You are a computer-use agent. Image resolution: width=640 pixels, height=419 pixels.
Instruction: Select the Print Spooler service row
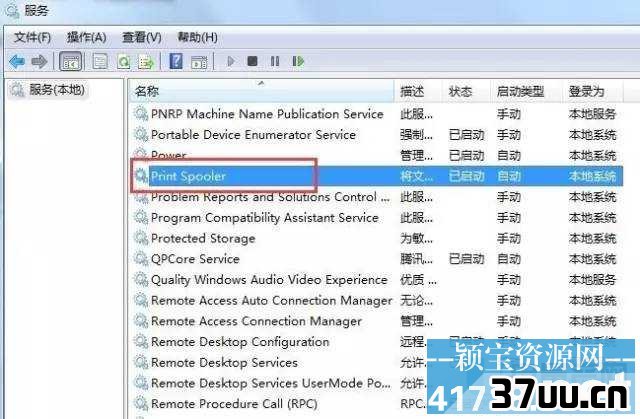pos(378,176)
